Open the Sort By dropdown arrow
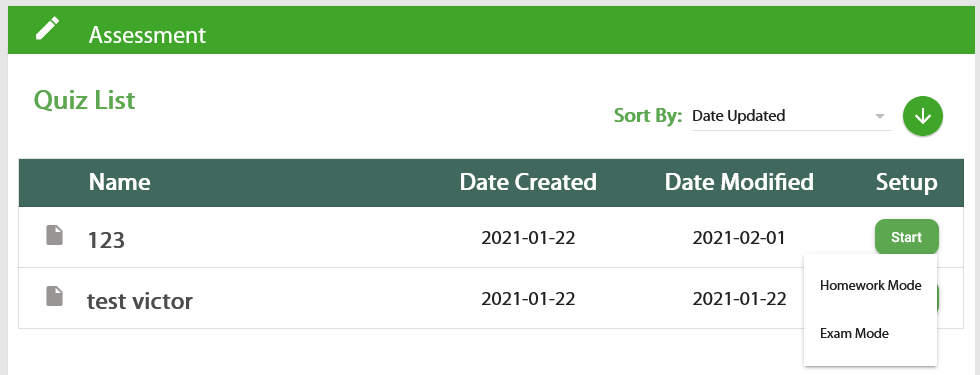Image resolution: width=980 pixels, height=375 pixels. (x=880, y=116)
